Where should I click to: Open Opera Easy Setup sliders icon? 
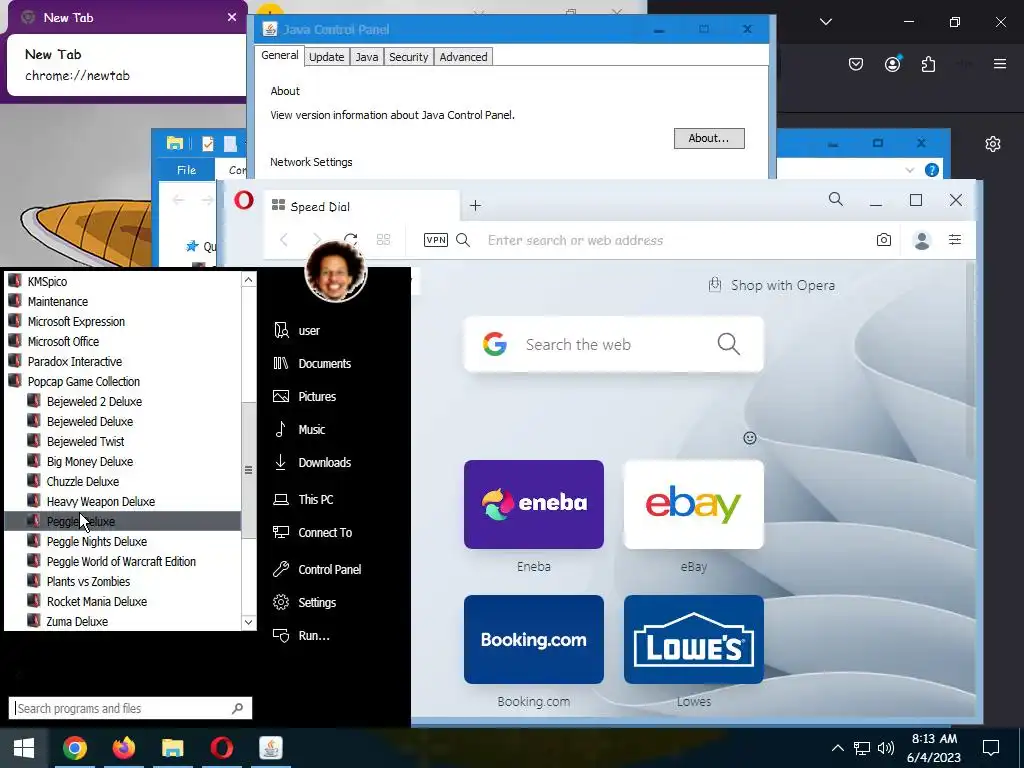point(955,240)
